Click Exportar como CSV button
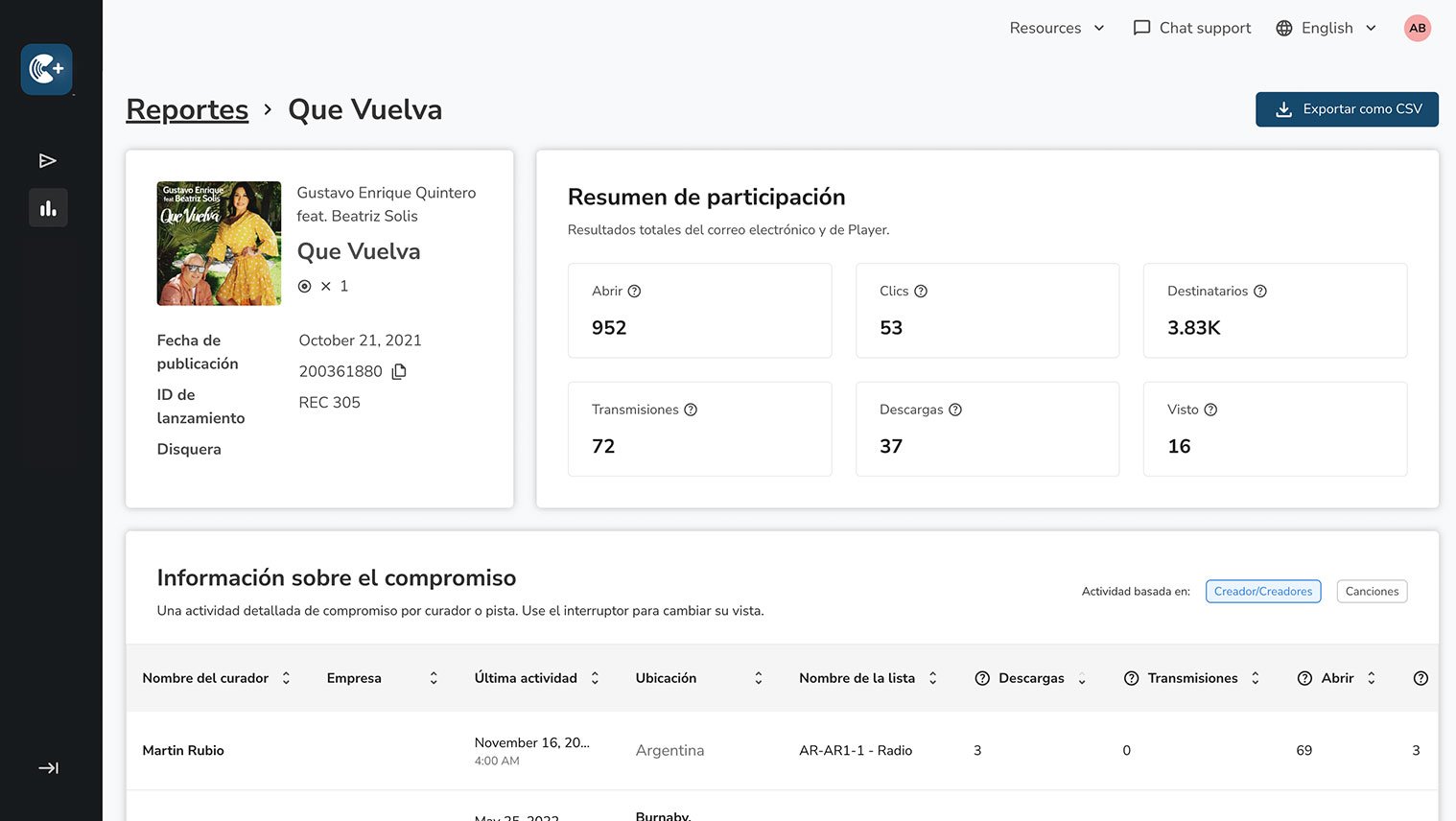1456x821 pixels. click(x=1347, y=109)
